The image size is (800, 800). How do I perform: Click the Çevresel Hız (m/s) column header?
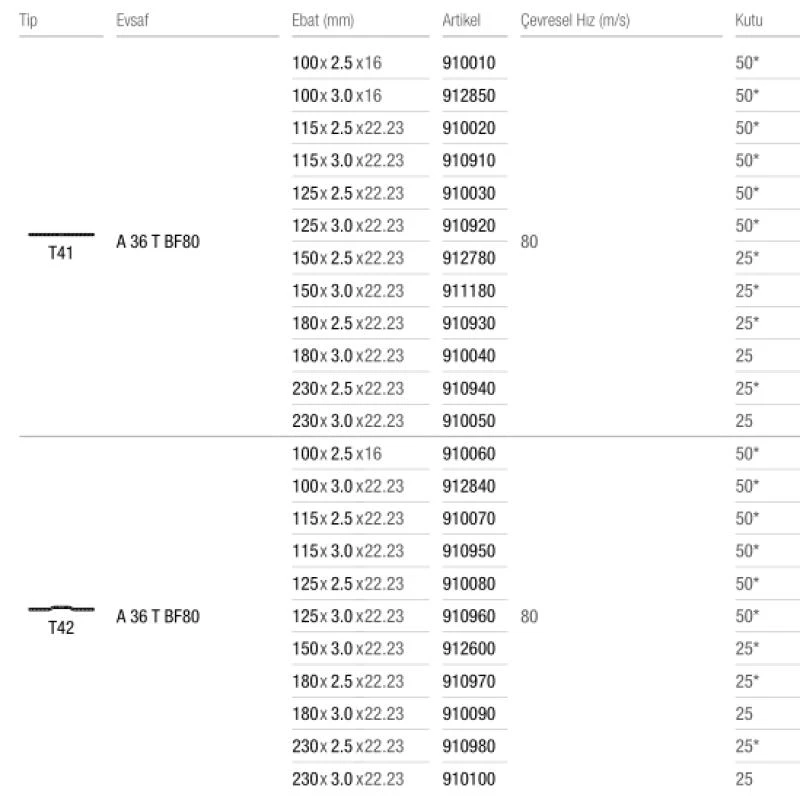pyautogui.click(x=575, y=20)
